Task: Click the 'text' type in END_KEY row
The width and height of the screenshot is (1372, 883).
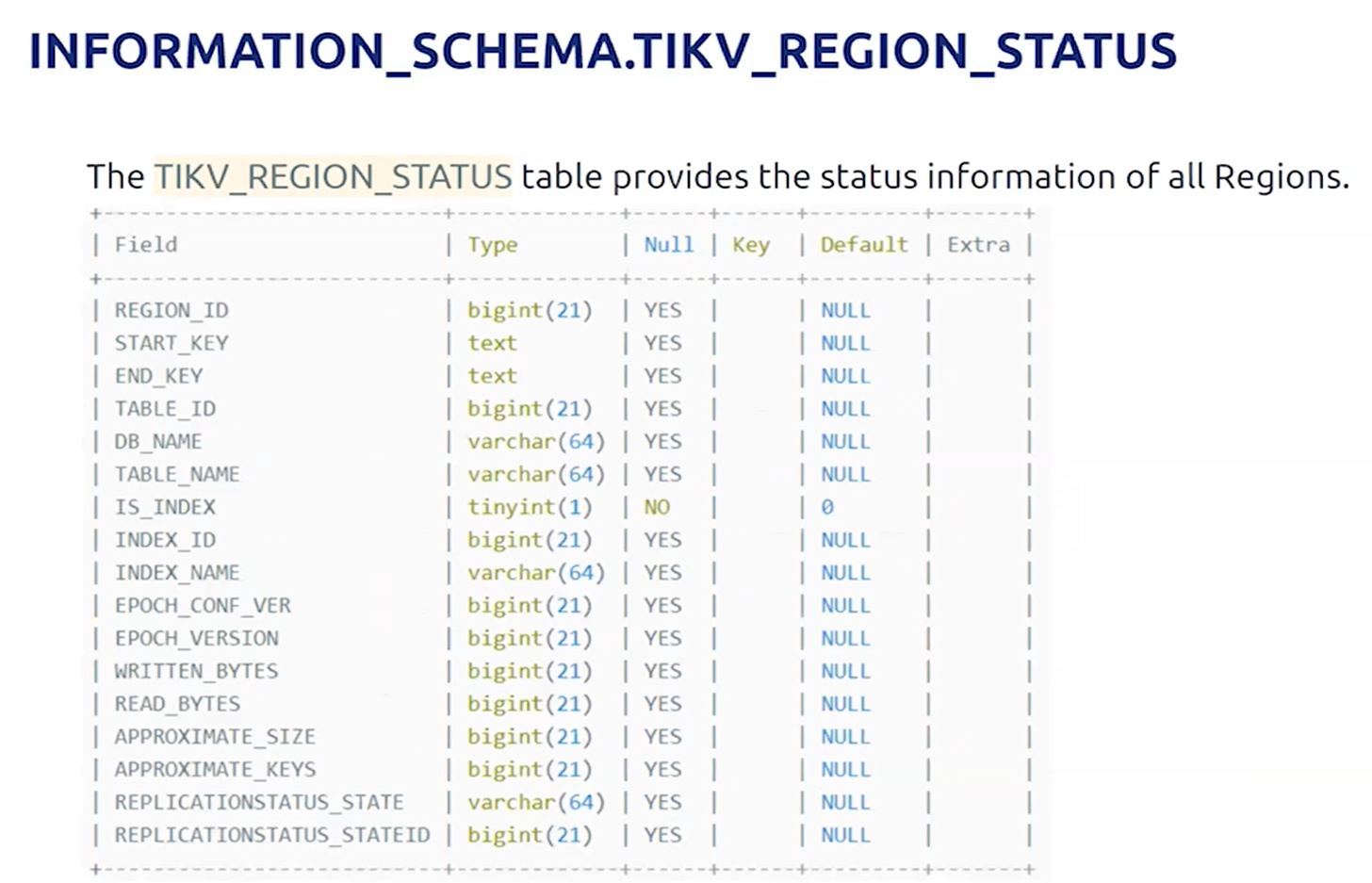Action: [x=492, y=376]
